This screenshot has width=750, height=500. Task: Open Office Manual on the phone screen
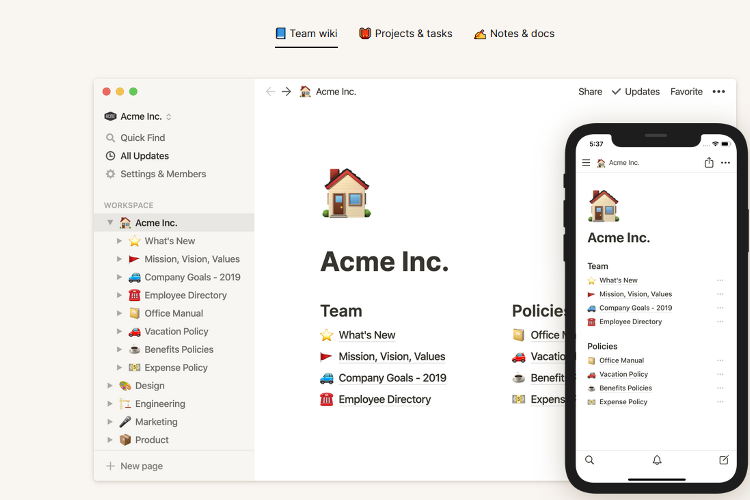[x=621, y=360]
